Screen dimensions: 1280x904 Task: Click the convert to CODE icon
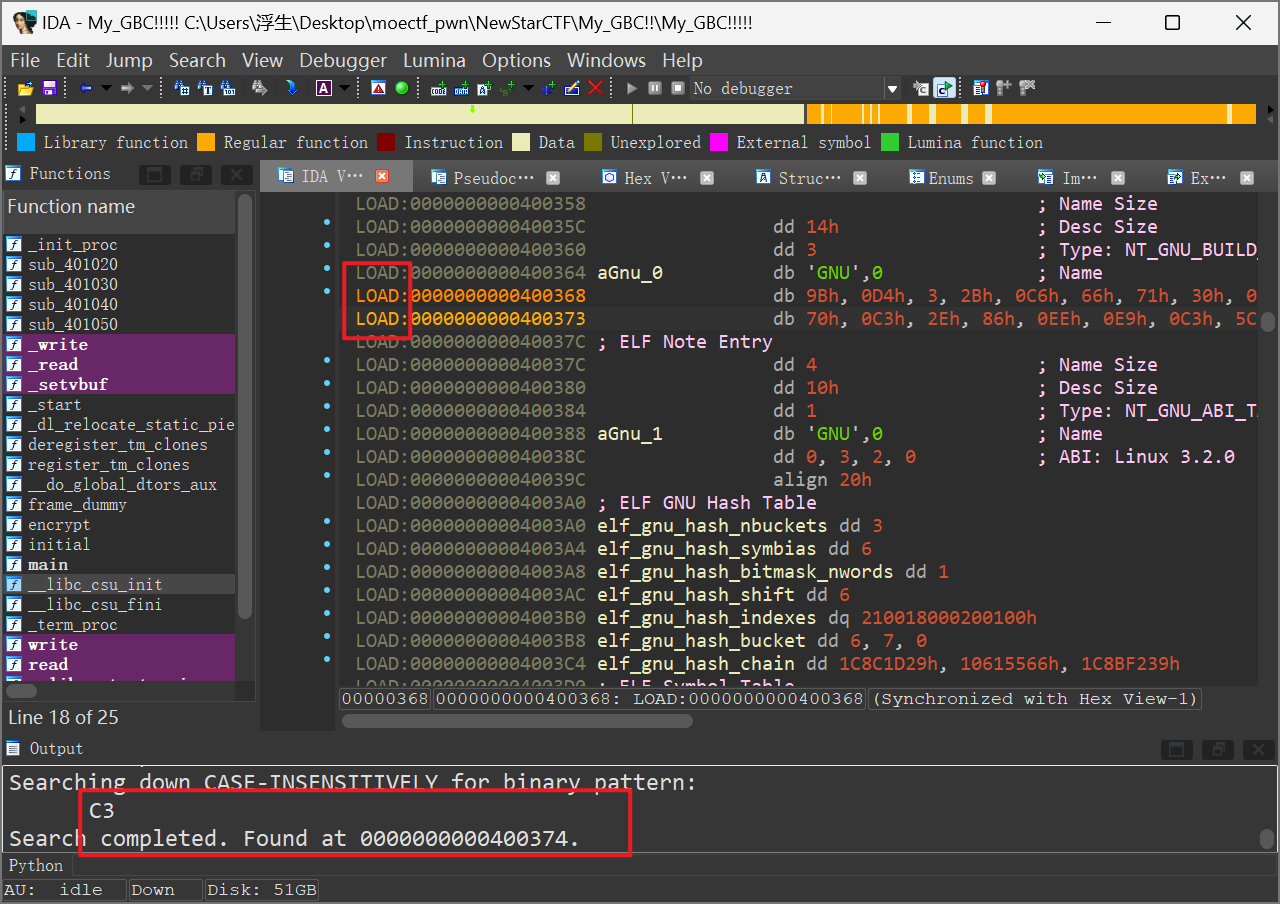click(x=438, y=88)
